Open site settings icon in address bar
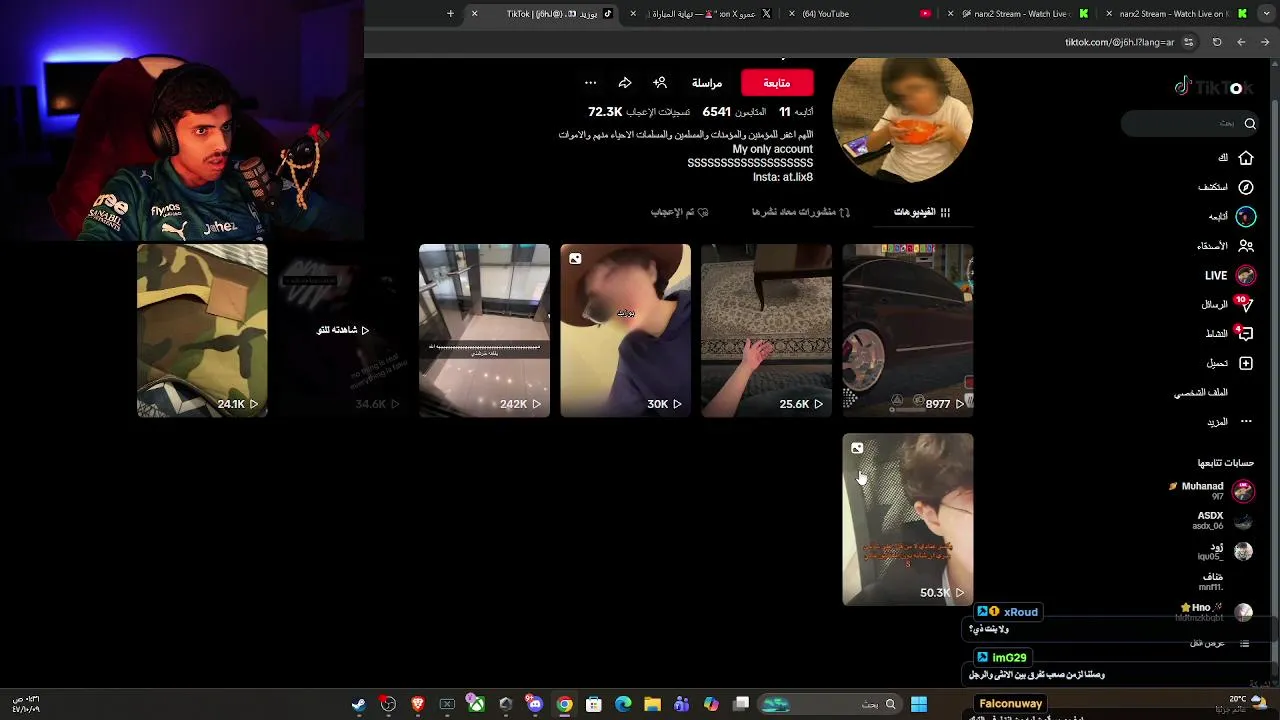This screenshot has width=1280, height=720. tap(1188, 42)
